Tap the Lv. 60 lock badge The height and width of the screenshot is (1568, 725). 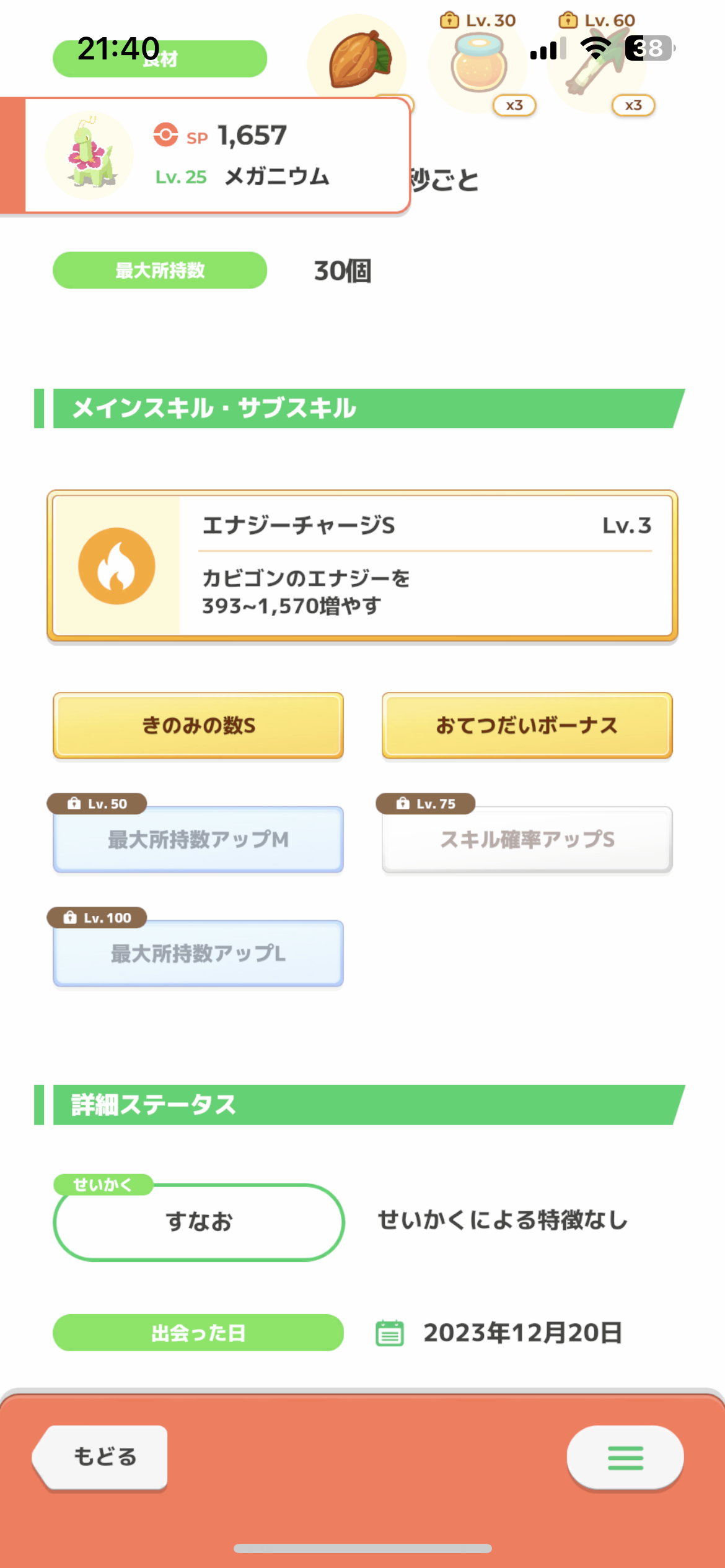tap(597, 20)
